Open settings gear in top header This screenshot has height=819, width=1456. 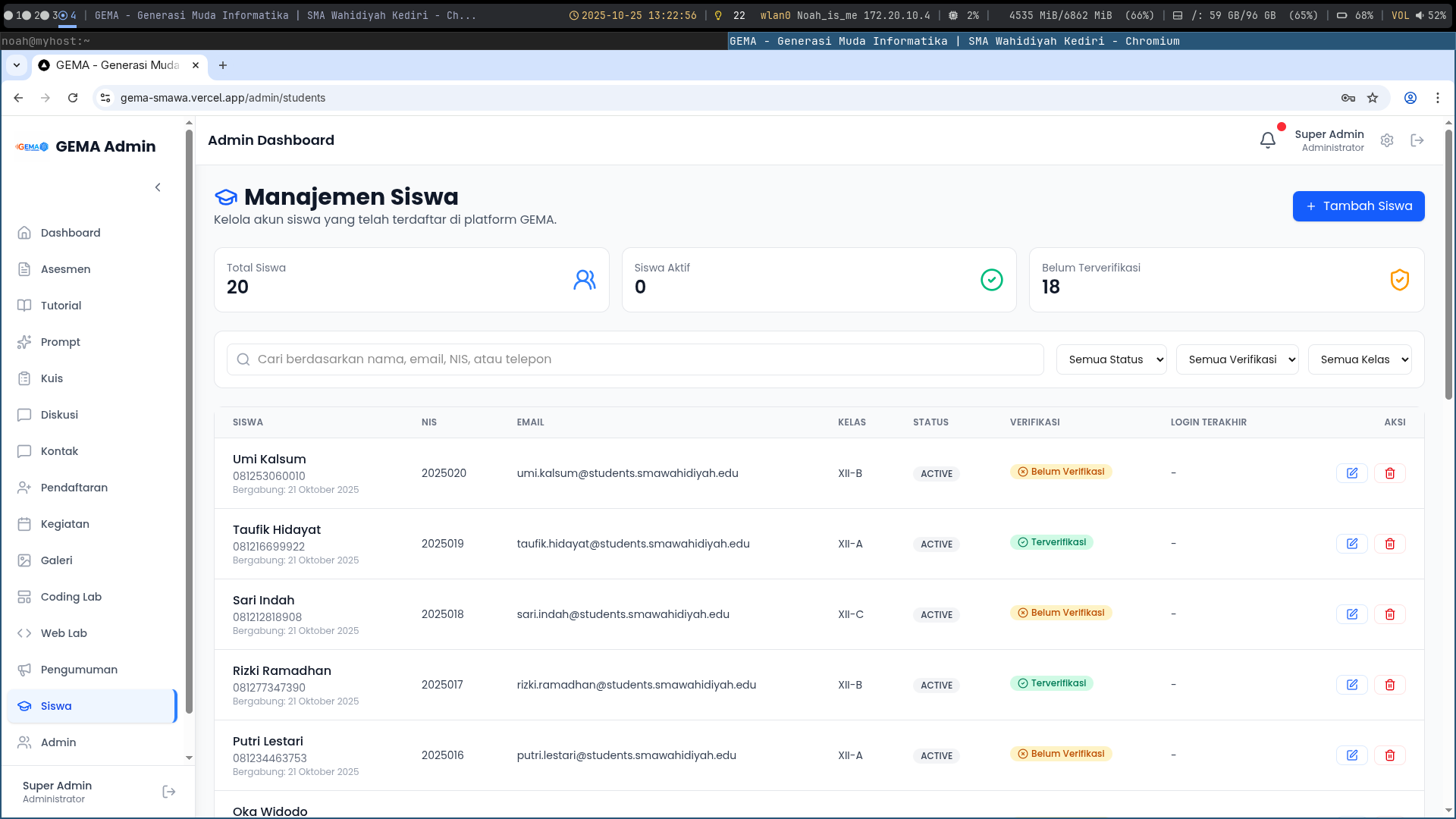[x=1387, y=140]
